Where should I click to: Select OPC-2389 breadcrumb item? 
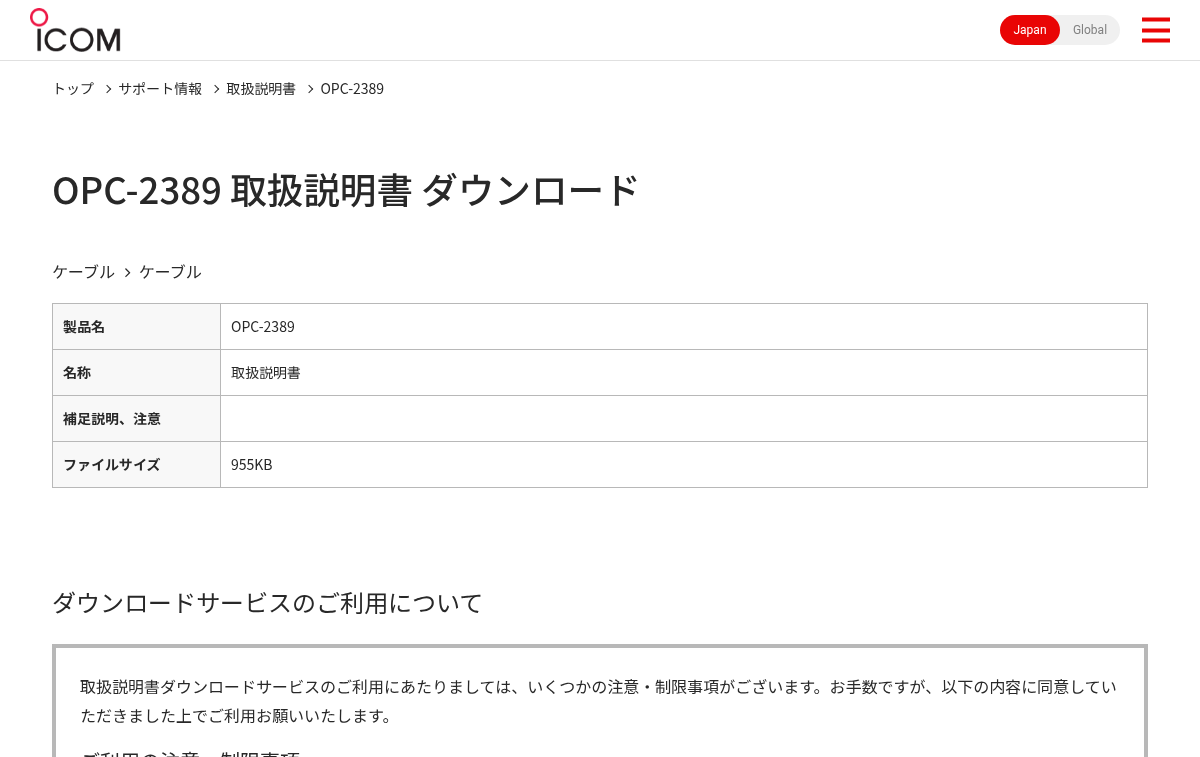(x=352, y=88)
